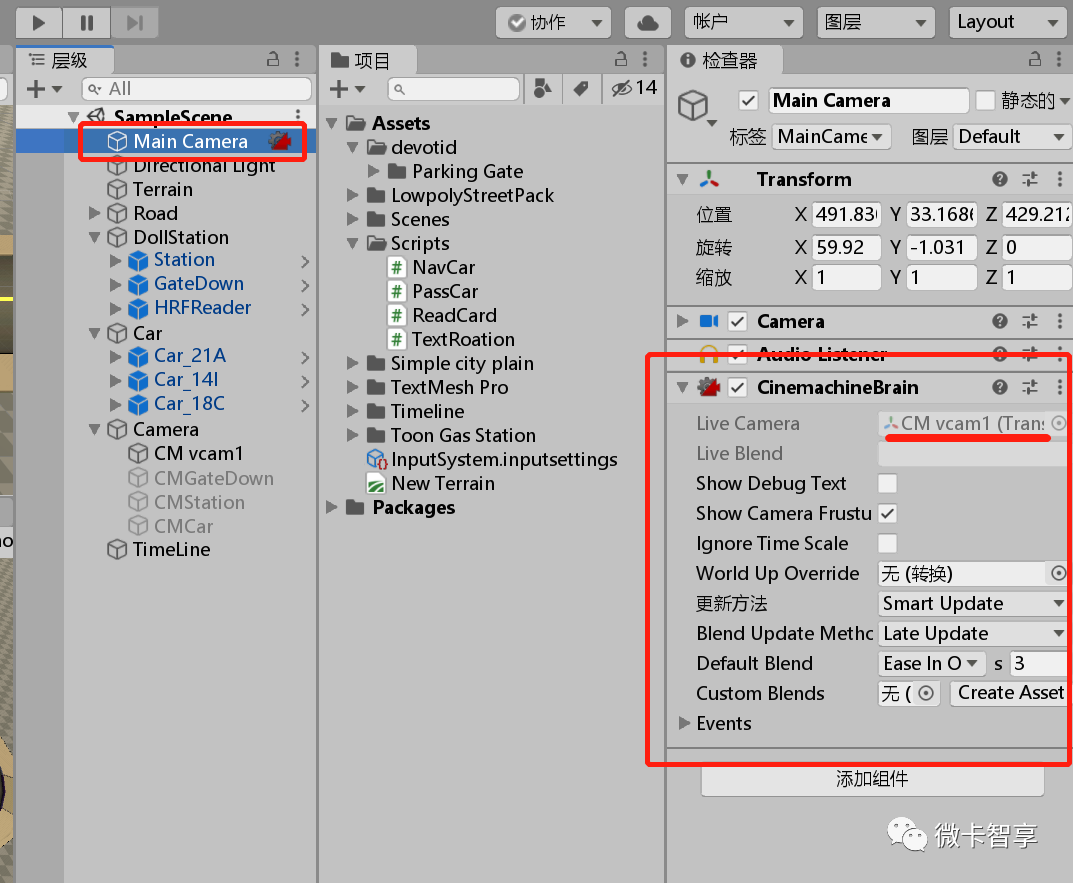
Task: Open the 帐户 account dropdown
Action: click(x=743, y=23)
